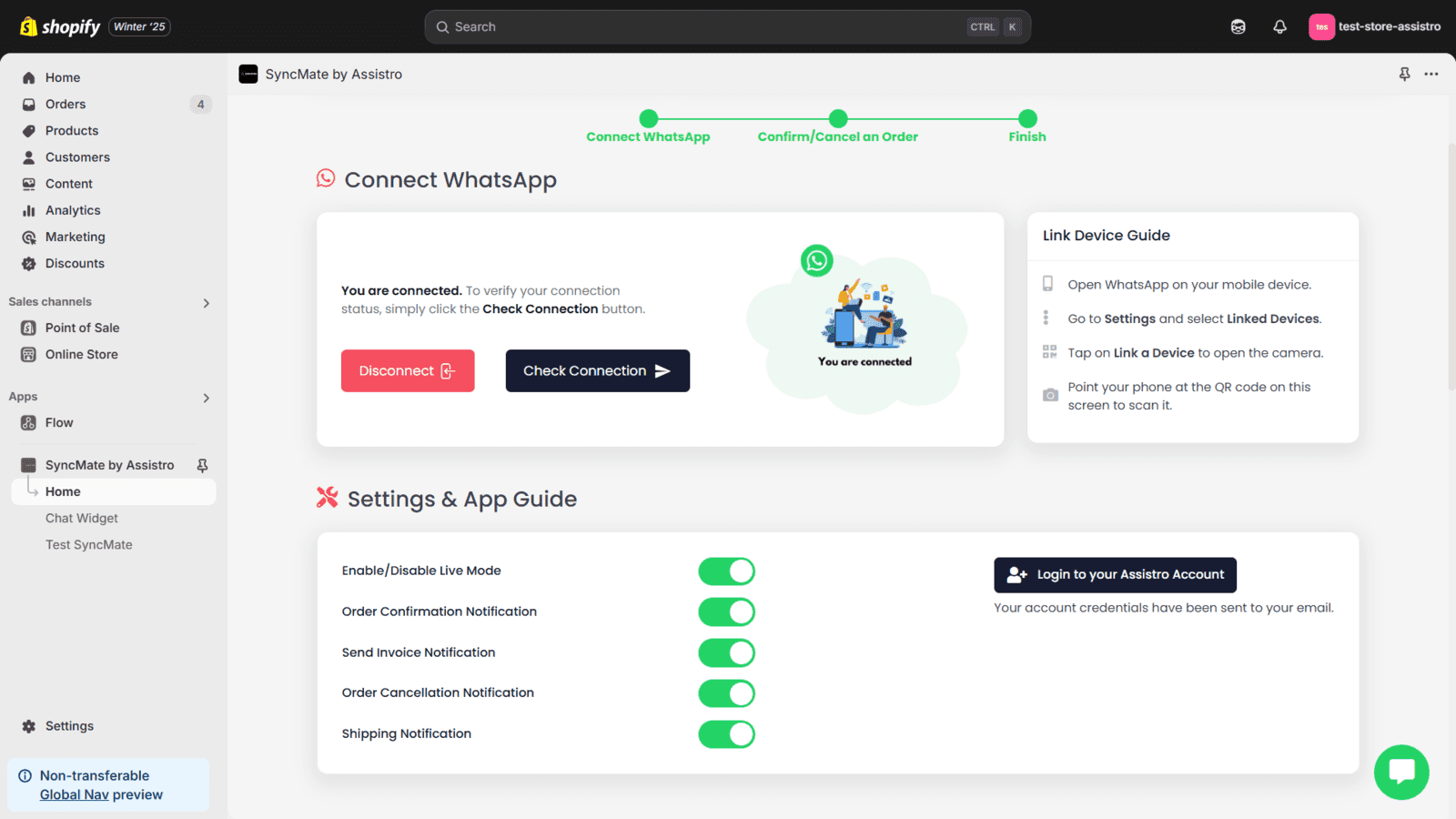Unpin SyncMate by Assistro in sidebar
The height and width of the screenshot is (819, 1456).
point(202,465)
